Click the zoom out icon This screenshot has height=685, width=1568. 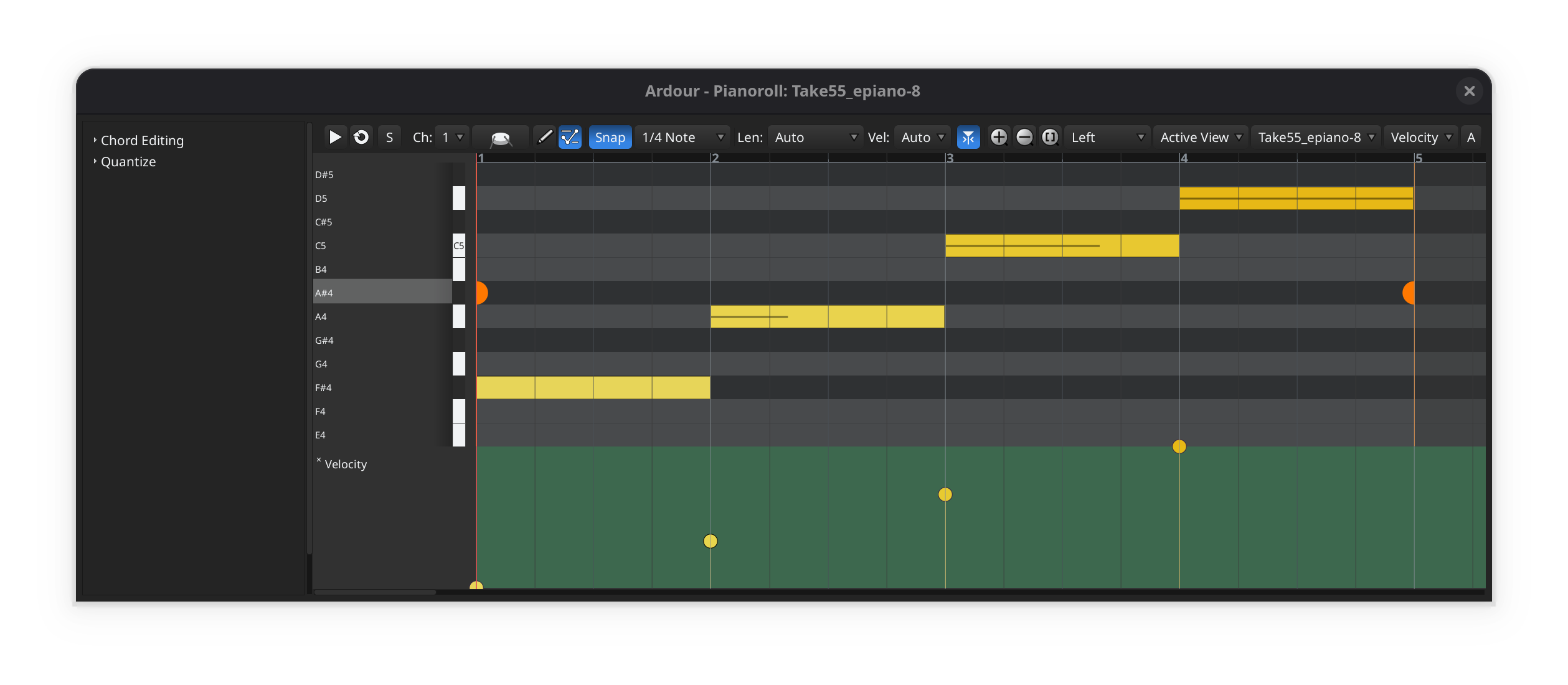click(x=1024, y=137)
